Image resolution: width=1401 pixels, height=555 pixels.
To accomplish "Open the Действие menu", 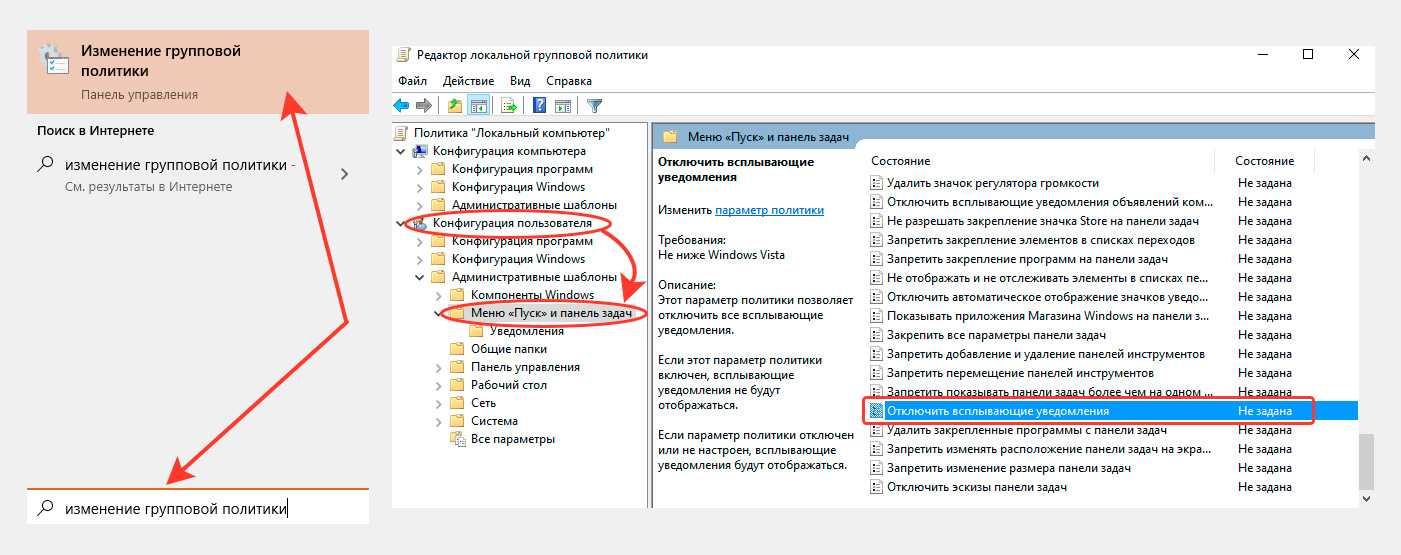I will click(468, 81).
